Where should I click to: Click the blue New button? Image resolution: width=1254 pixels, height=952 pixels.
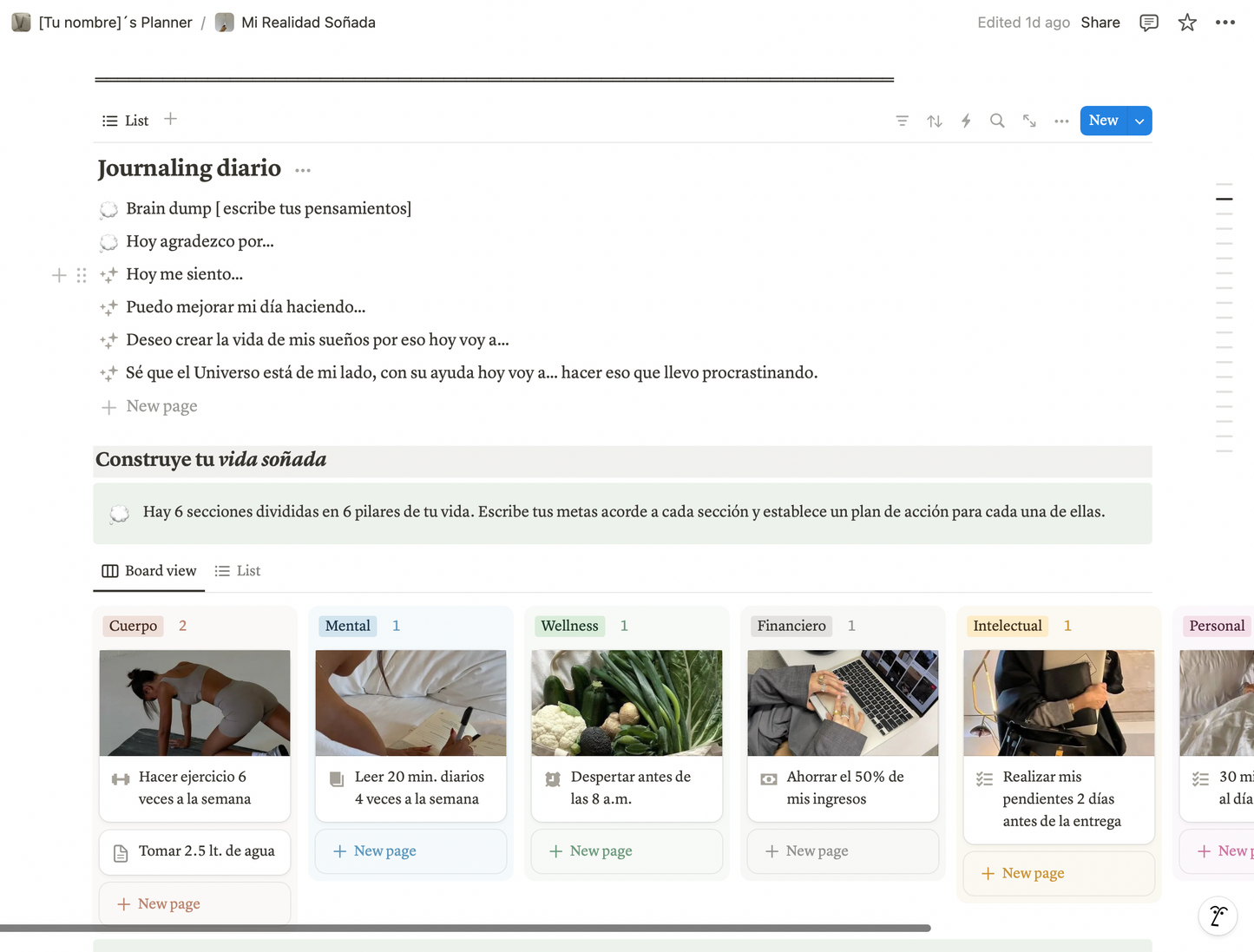click(x=1103, y=121)
